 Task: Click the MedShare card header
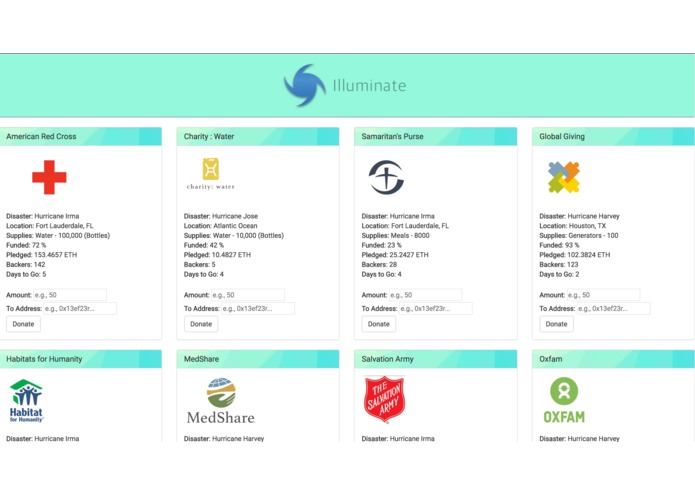[x=258, y=359]
